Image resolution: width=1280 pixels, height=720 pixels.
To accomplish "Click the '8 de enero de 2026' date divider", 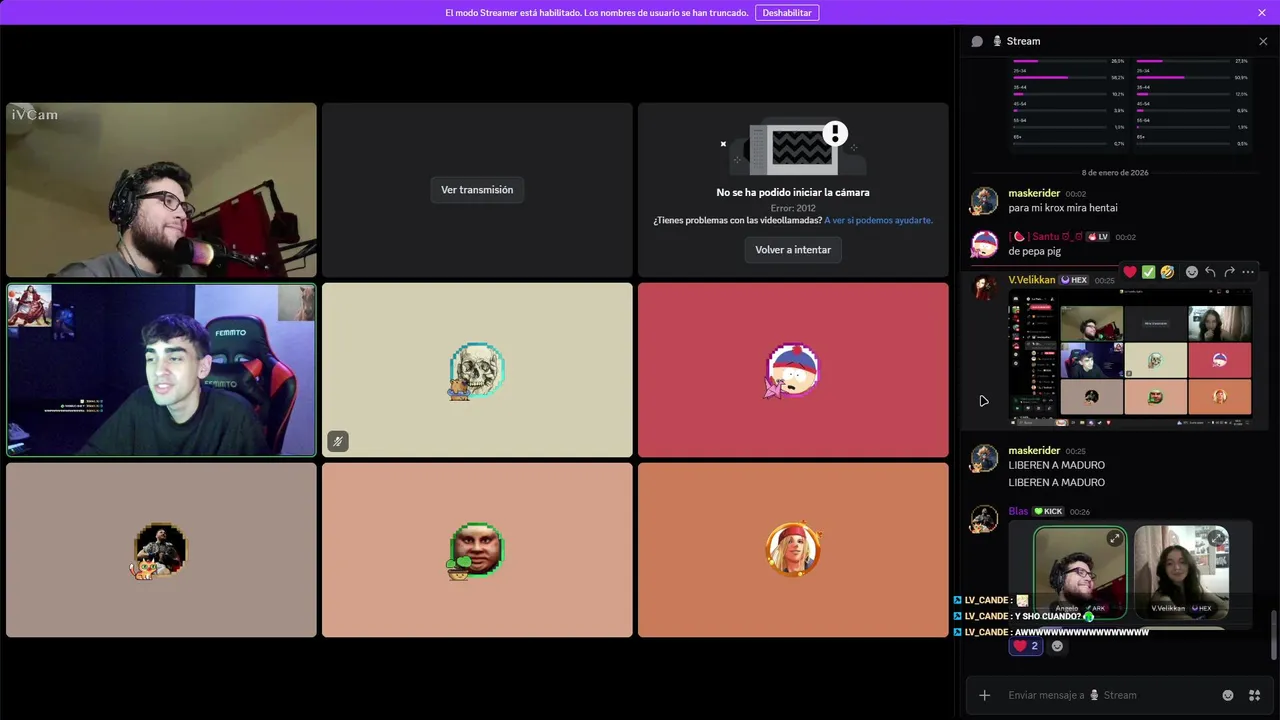I will point(1115,173).
